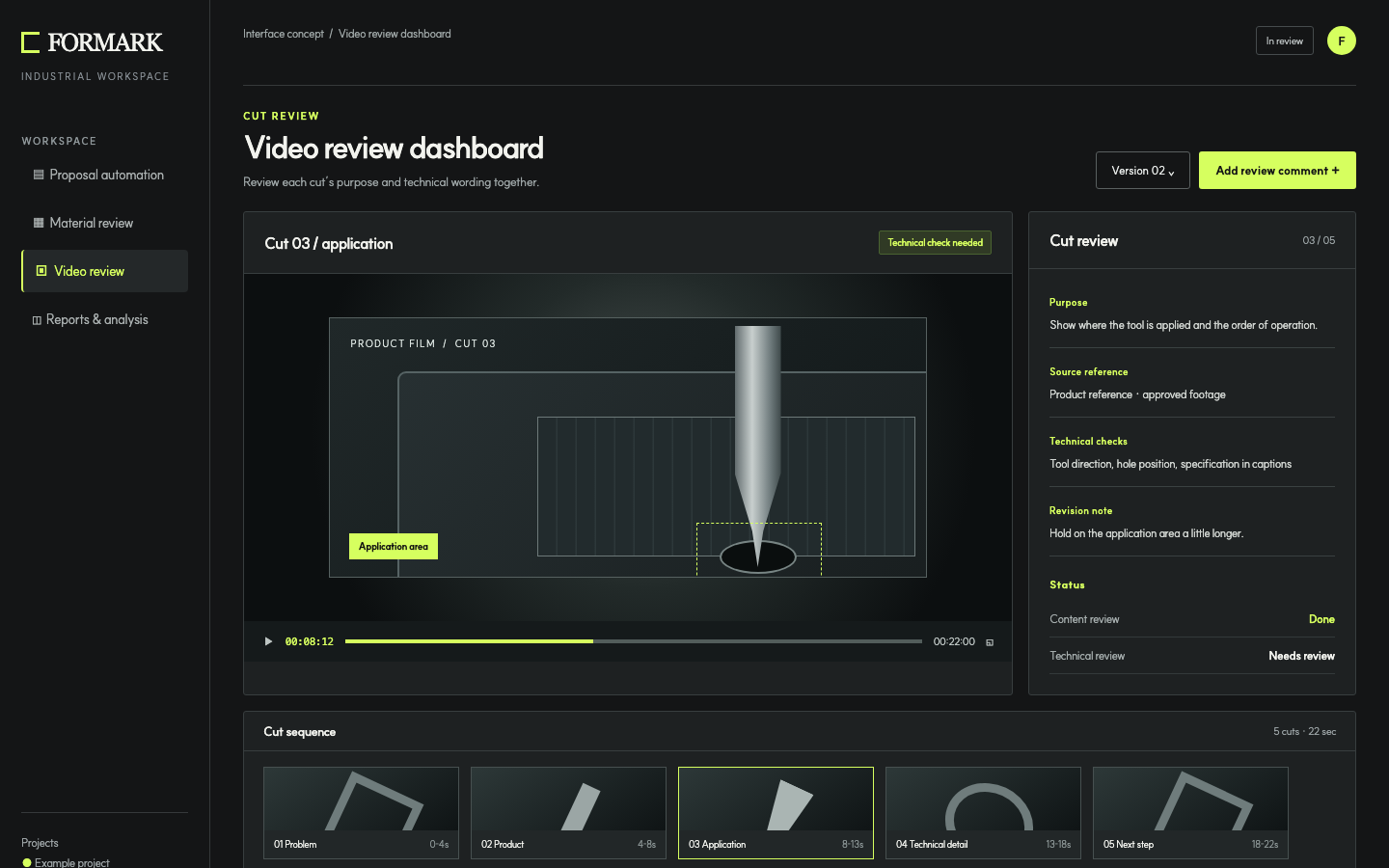
Task: Open Proposal automation workspace
Action: [x=104, y=175]
